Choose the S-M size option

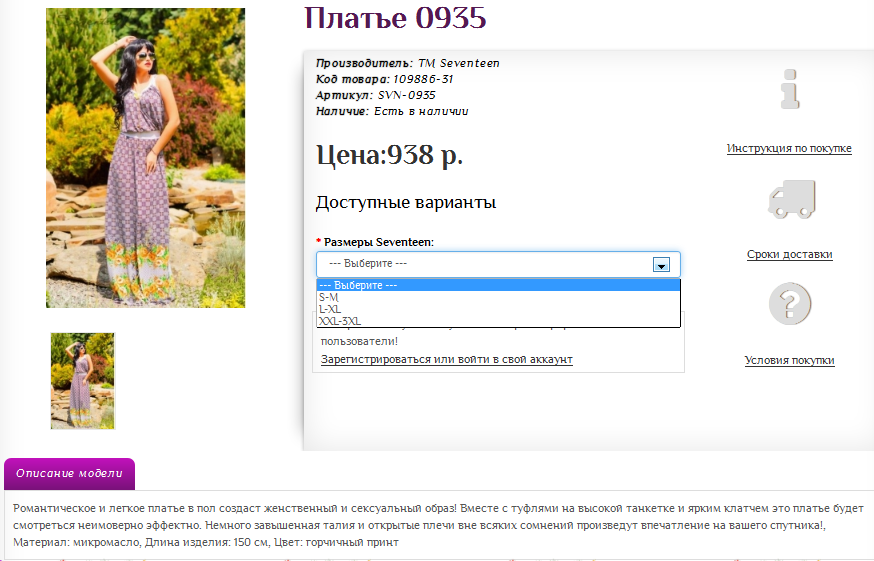pyautogui.click(x=498, y=297)
